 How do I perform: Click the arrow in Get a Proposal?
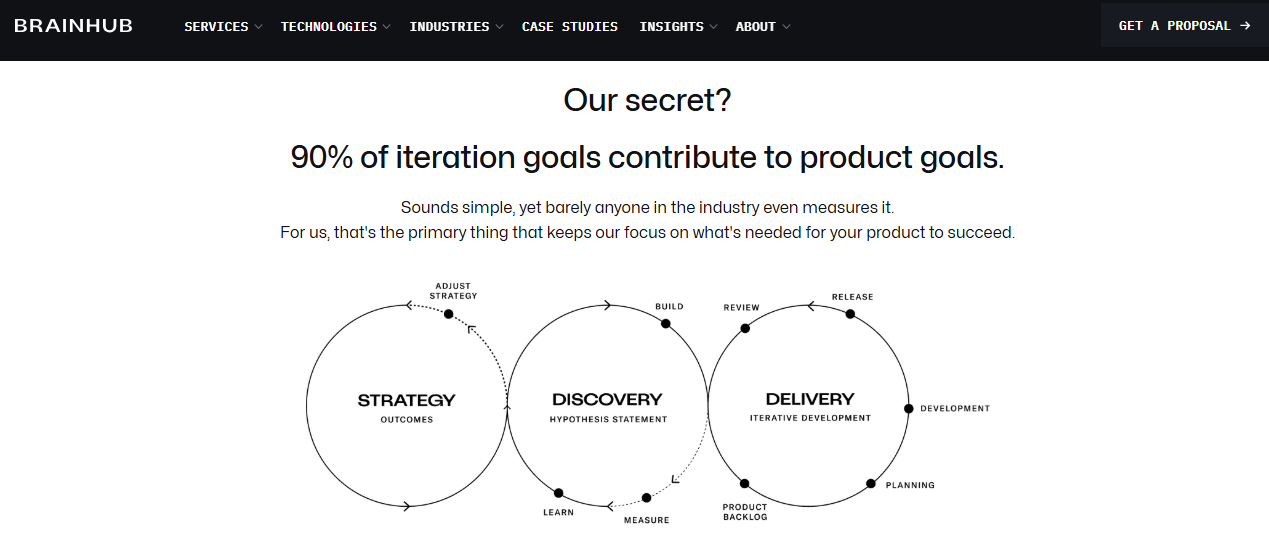[1245, 26]
